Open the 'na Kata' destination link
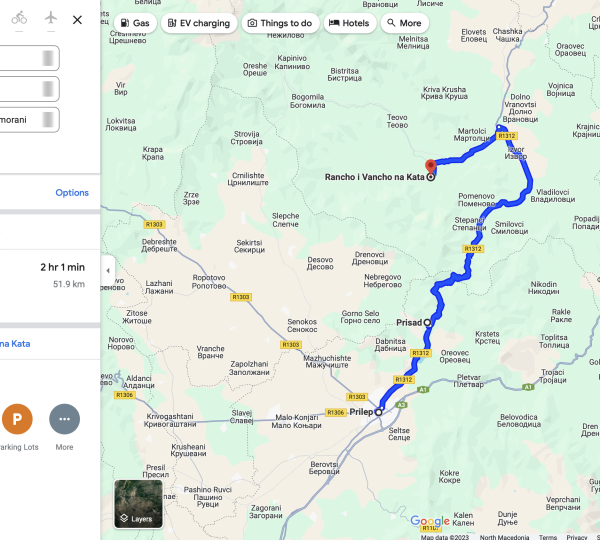 click(15, 344)
